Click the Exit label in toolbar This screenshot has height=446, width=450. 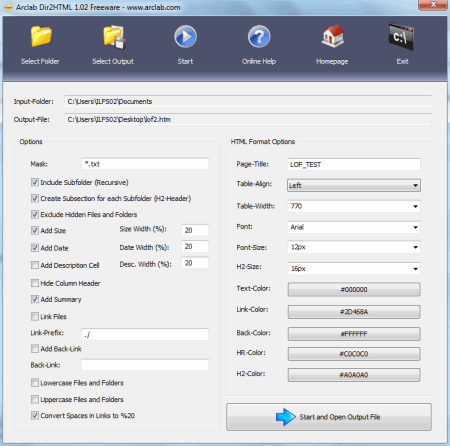coord(402,61)
